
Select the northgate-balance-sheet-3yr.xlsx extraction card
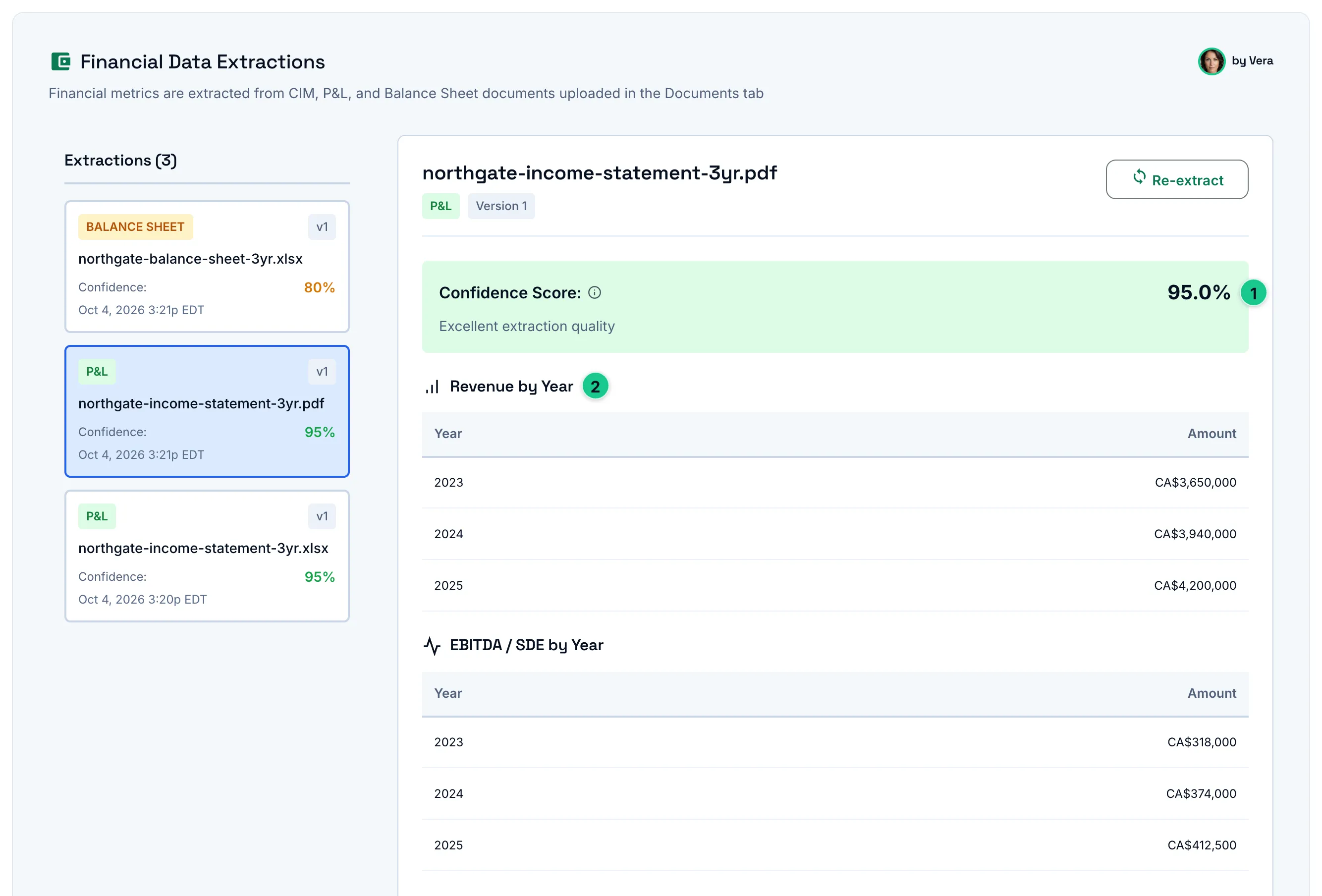207,267
